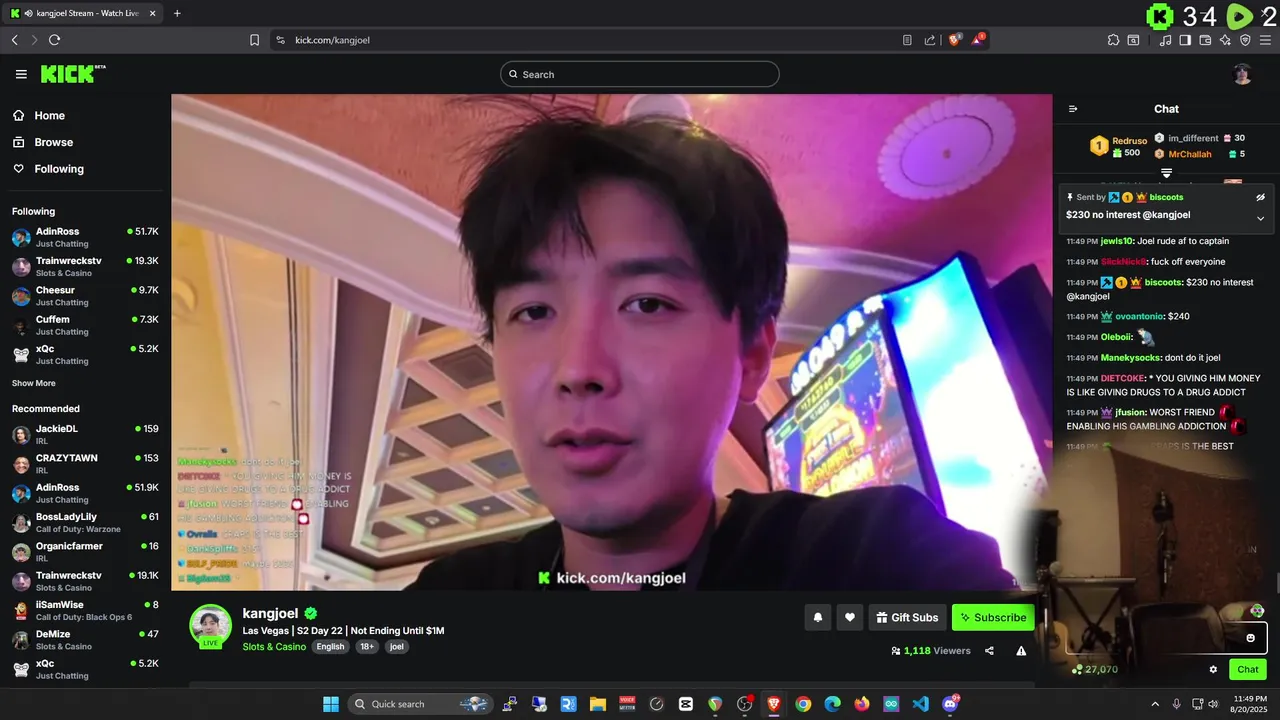This screenshot has width=1280, height=720.
Task: Show hidden system tray icons
Action: coord(1155,704)
